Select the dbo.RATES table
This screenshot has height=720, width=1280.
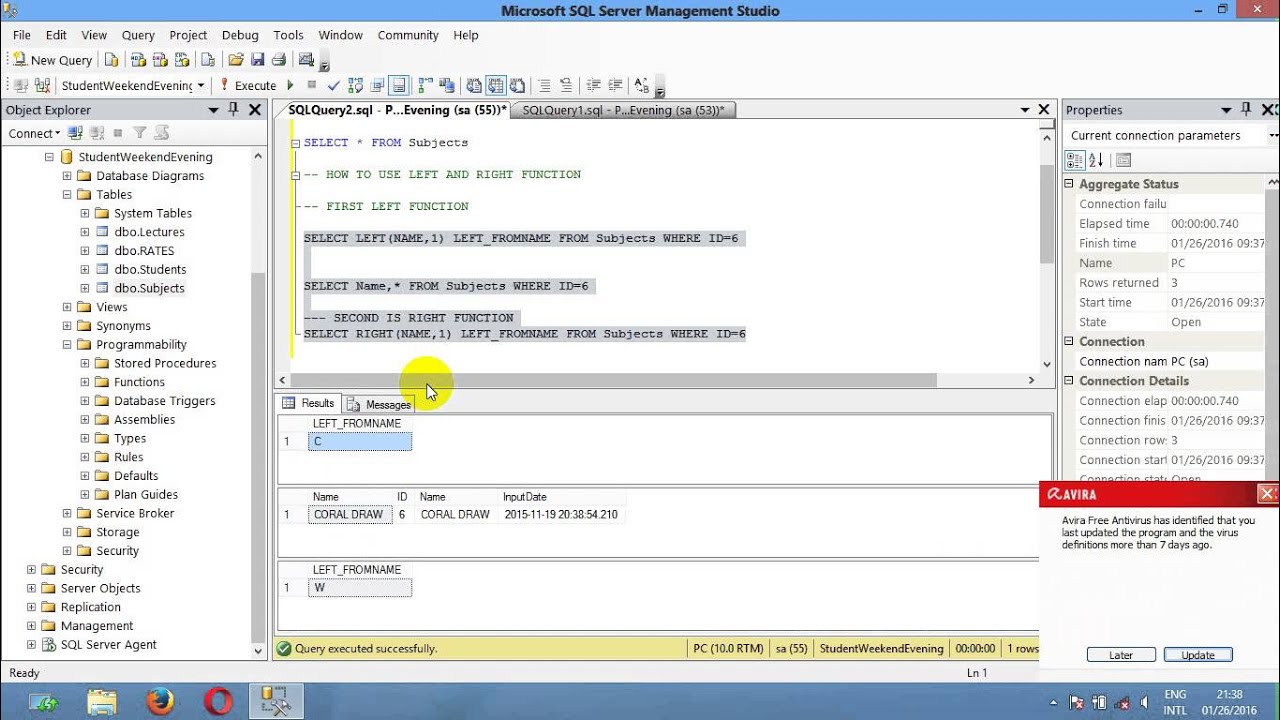coord(144,251)
